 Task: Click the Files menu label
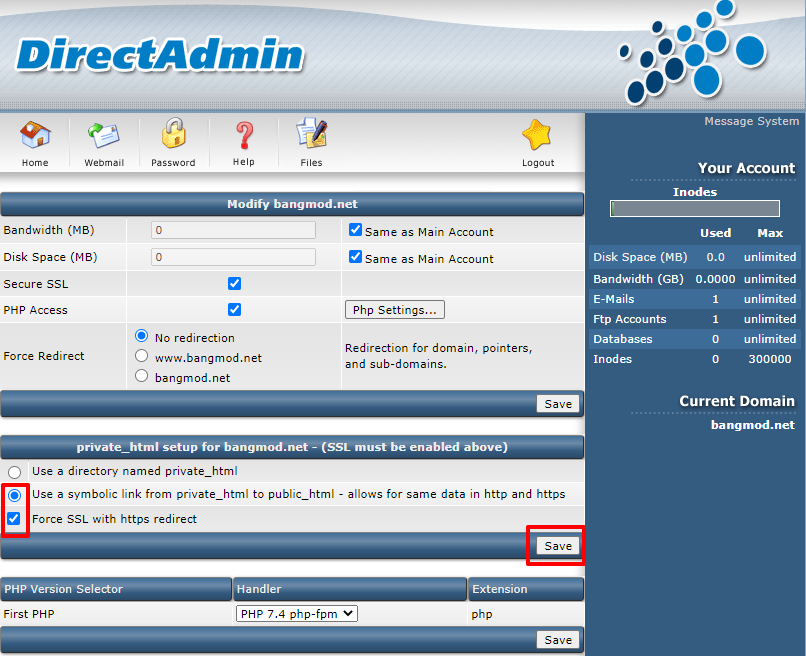[312, 162]
